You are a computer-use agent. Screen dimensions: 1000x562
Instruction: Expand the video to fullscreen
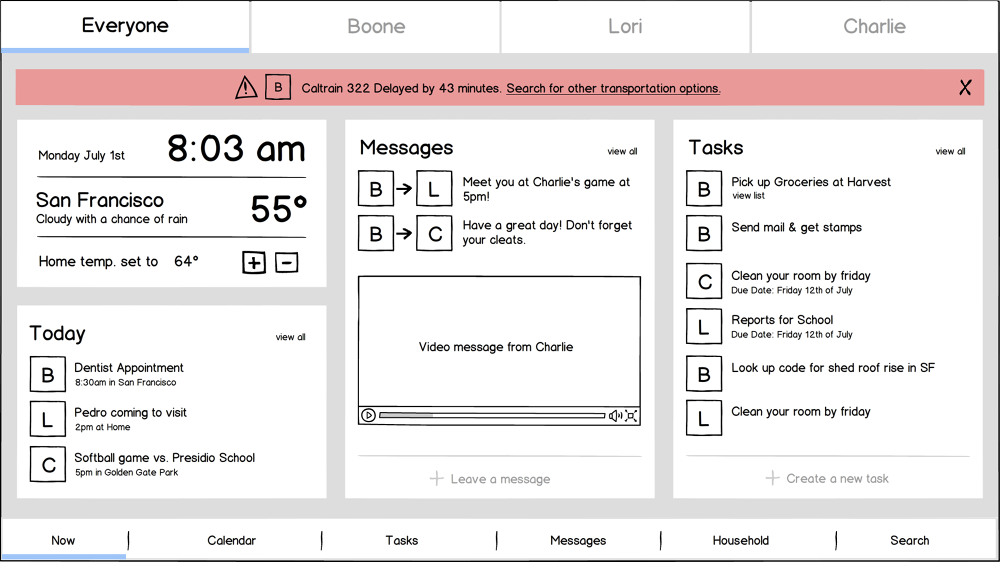point(631,415)
